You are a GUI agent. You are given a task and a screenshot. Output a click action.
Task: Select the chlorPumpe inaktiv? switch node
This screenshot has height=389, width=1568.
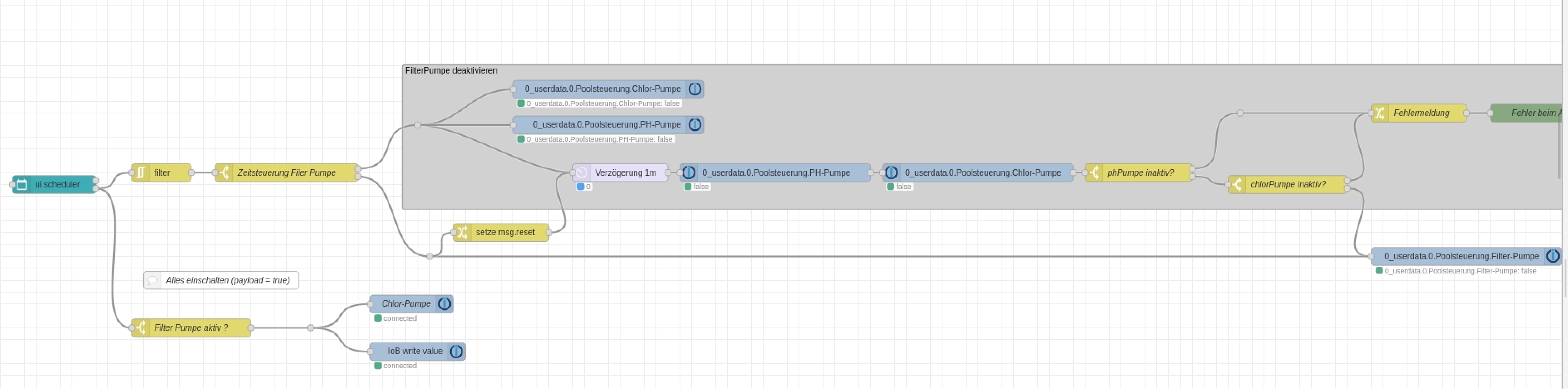pyautogui.click(x=1287, y=184)
